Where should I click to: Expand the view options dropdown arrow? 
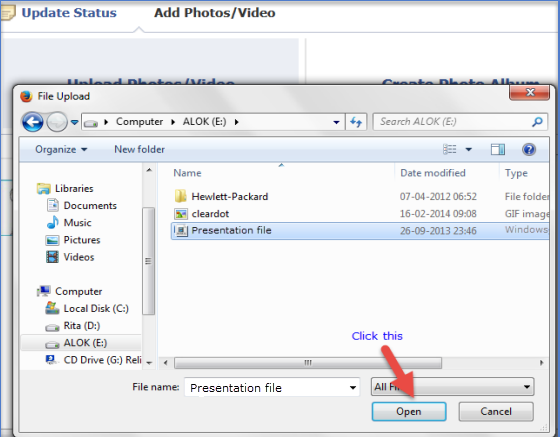[x=469, y=149]
